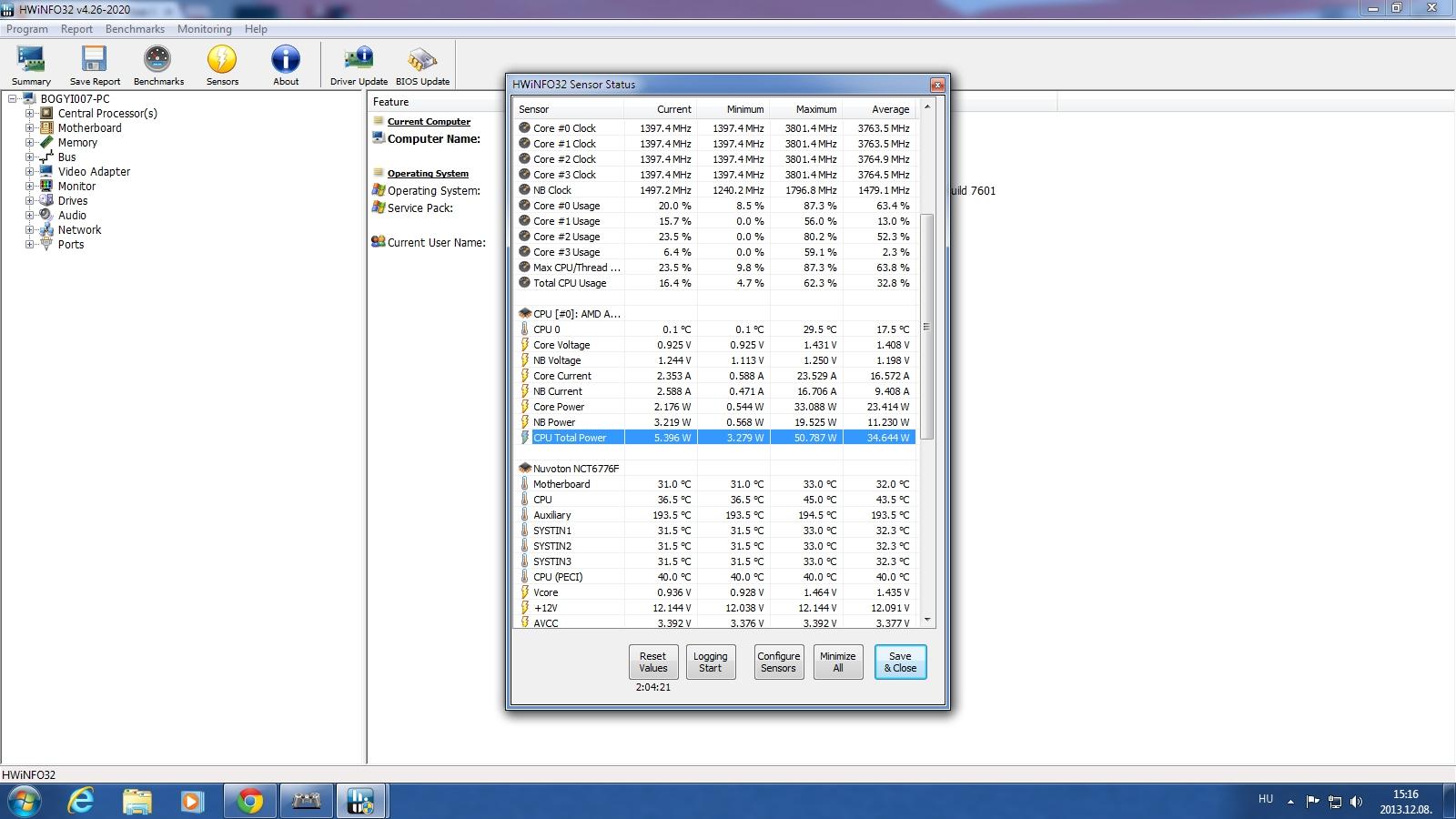Click the sensor list scroll-up arrow
The image size is (1456, 819).
pyautogui.click(x=927, y=107)
